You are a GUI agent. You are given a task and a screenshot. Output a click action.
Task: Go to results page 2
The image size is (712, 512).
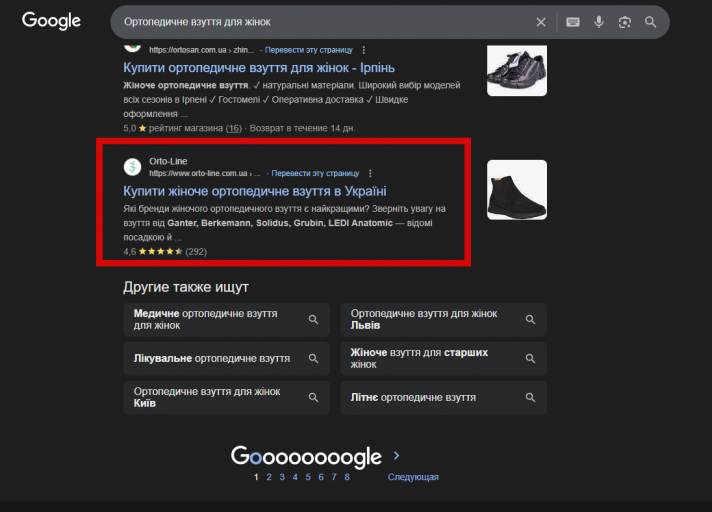(269, 477)
